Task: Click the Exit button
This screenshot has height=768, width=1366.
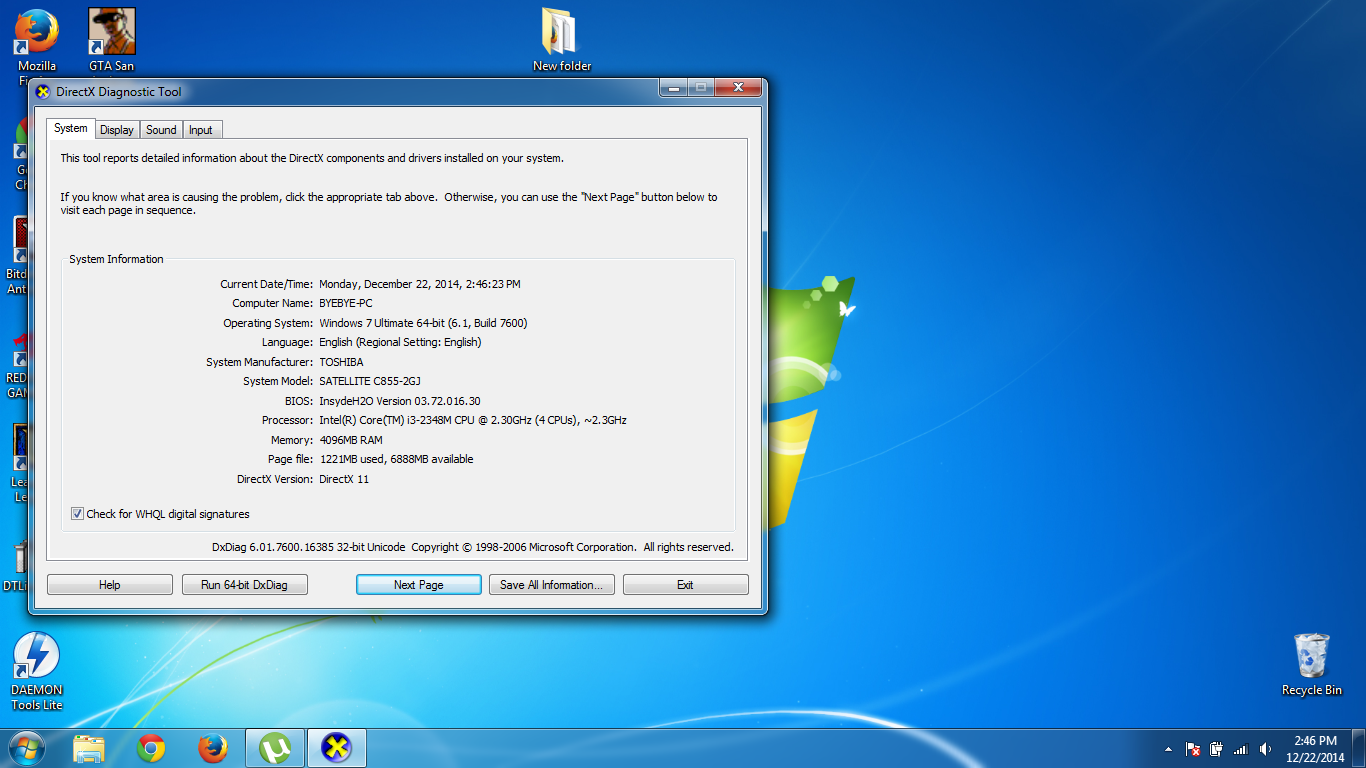Action: tap(685, 585)
